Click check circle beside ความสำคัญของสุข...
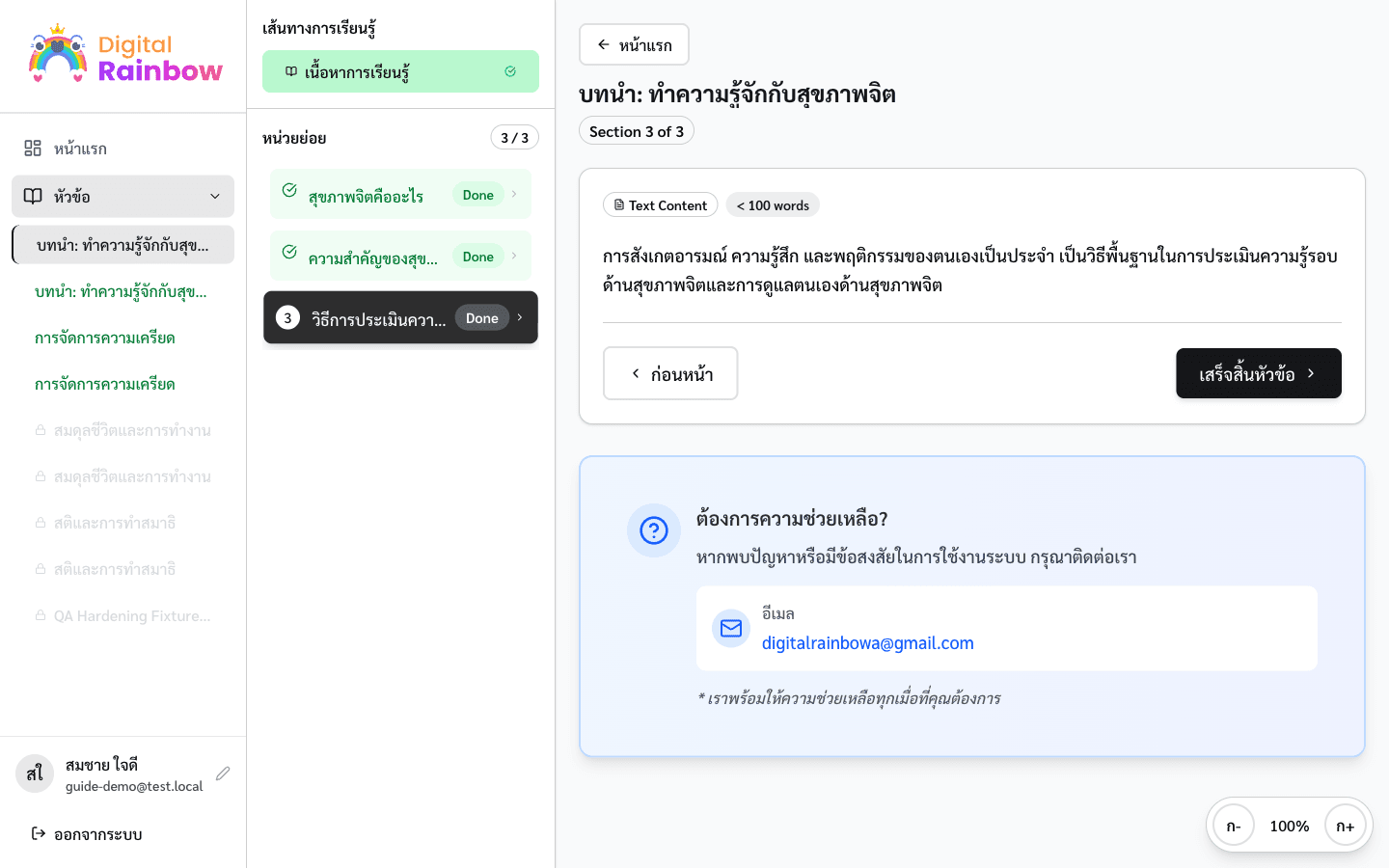 pos(289,252)
